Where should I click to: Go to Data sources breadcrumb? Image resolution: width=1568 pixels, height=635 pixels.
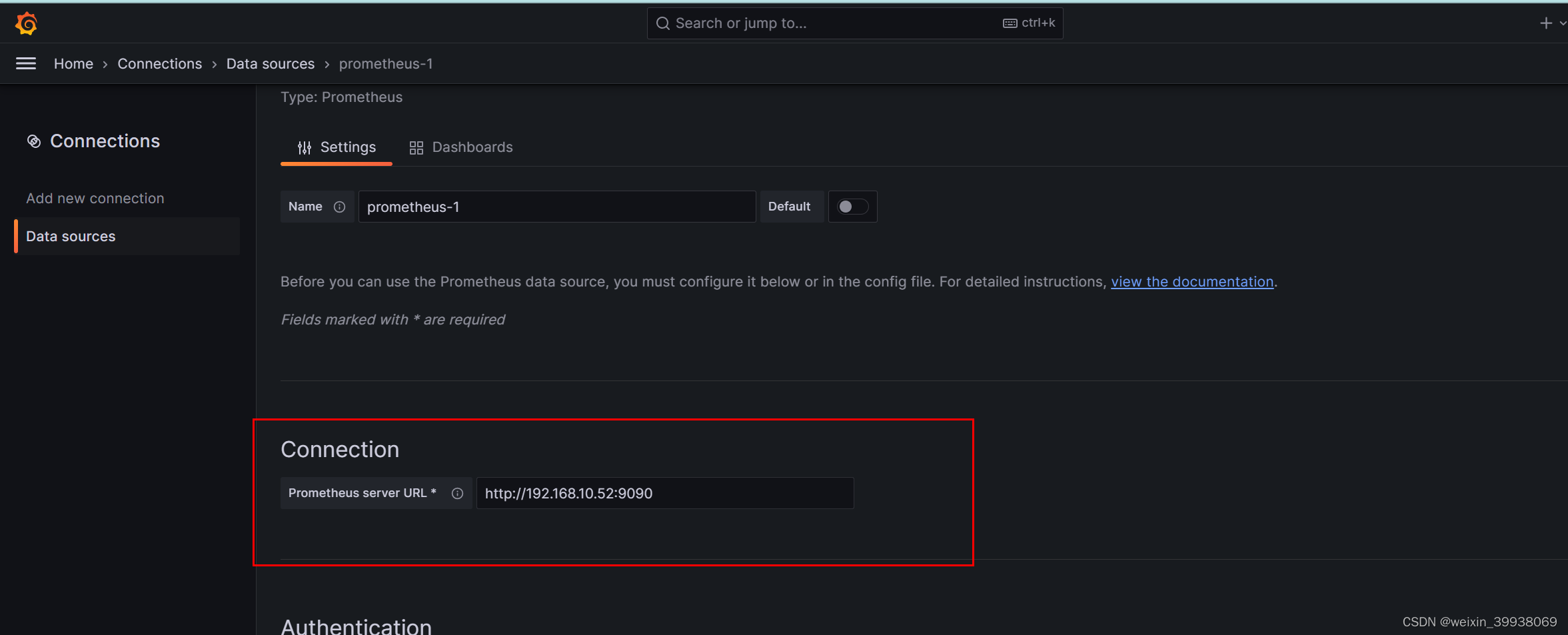tap(271, 63)
